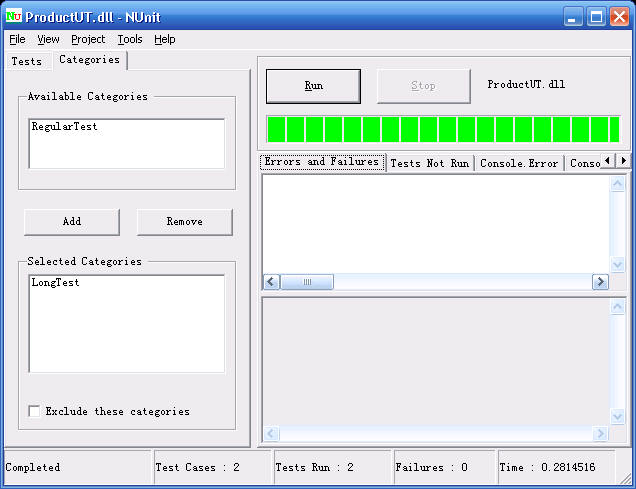Click up arrow of errors list scrollbar
Viewport: 636px width, 489px height.
(x=618, y=184)
